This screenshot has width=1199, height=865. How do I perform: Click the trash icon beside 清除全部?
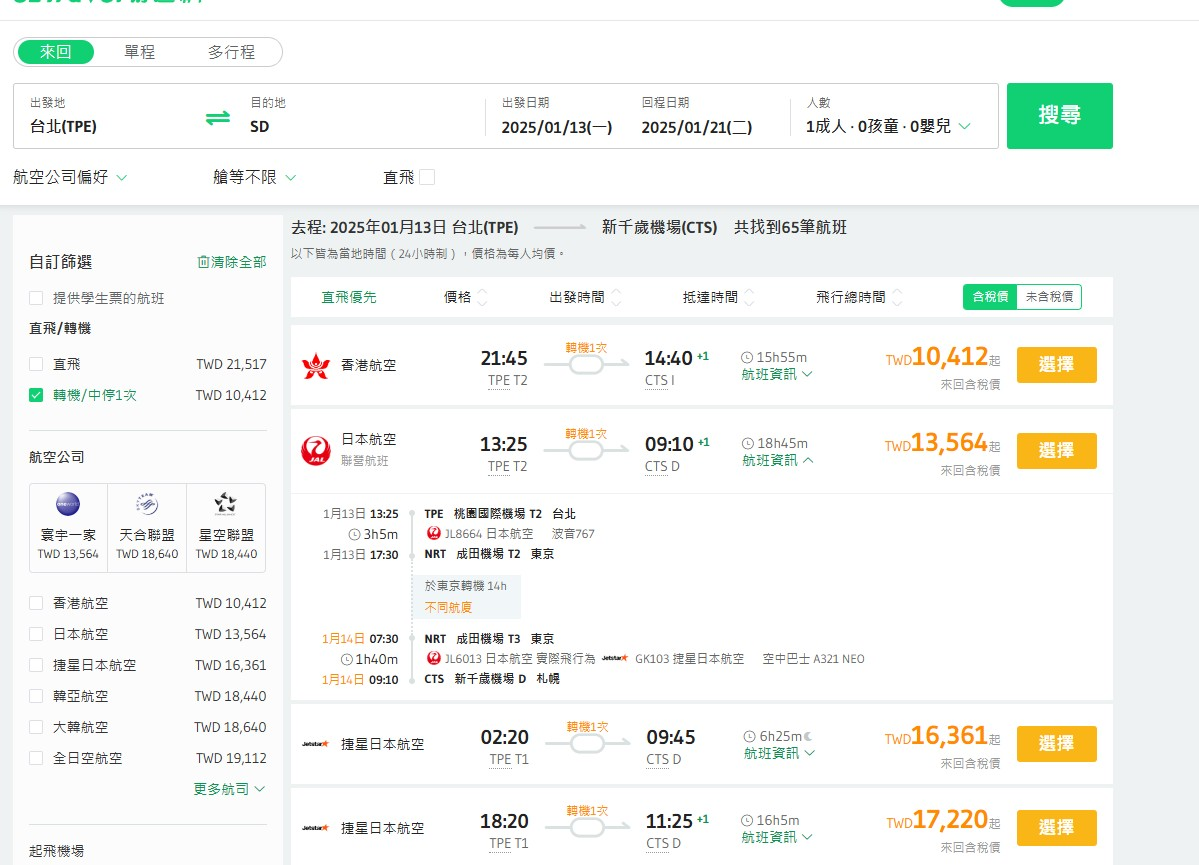click(x=203, y=262)
